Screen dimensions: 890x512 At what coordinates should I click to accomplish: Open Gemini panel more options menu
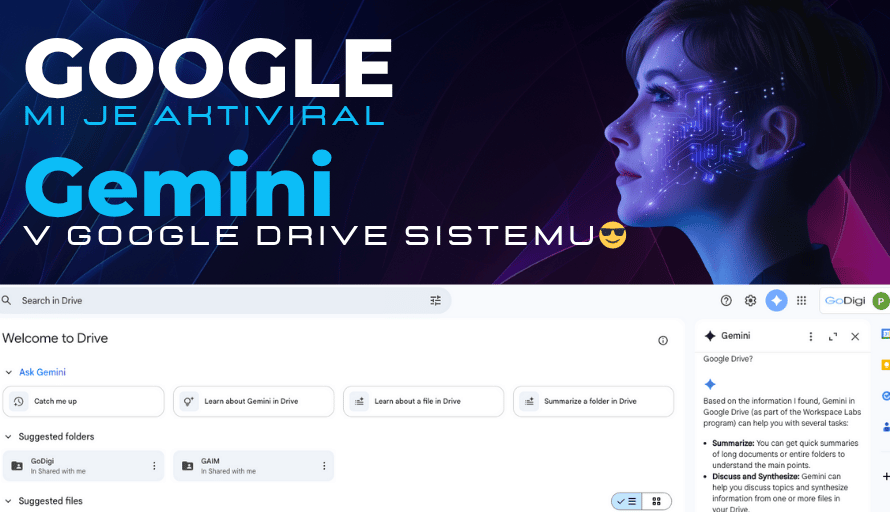pyautogui.click(x=811, y=337)
